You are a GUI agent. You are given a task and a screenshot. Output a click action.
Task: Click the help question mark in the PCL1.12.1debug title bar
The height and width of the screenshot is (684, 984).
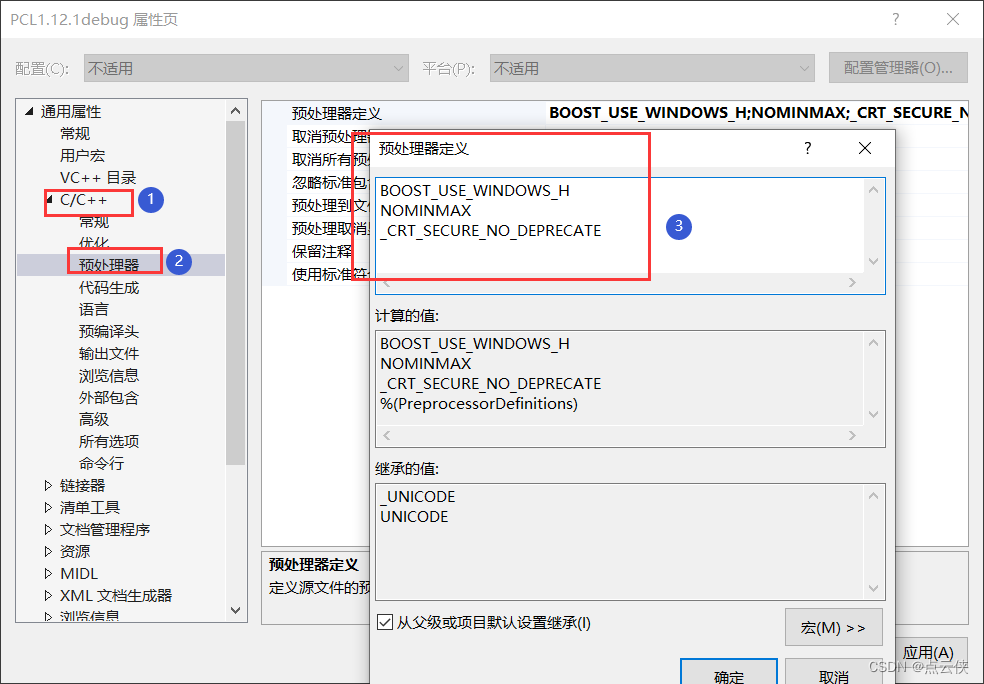tap(896, 19)
